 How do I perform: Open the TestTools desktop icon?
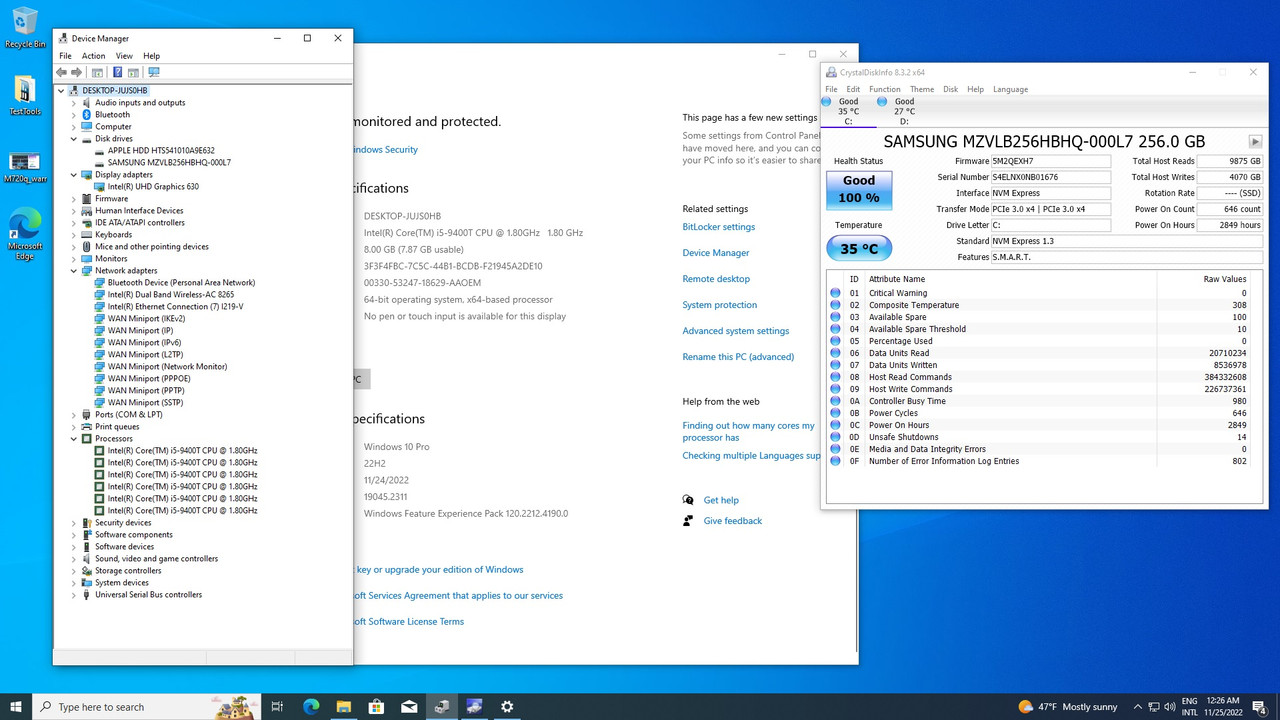coord(25,96)
